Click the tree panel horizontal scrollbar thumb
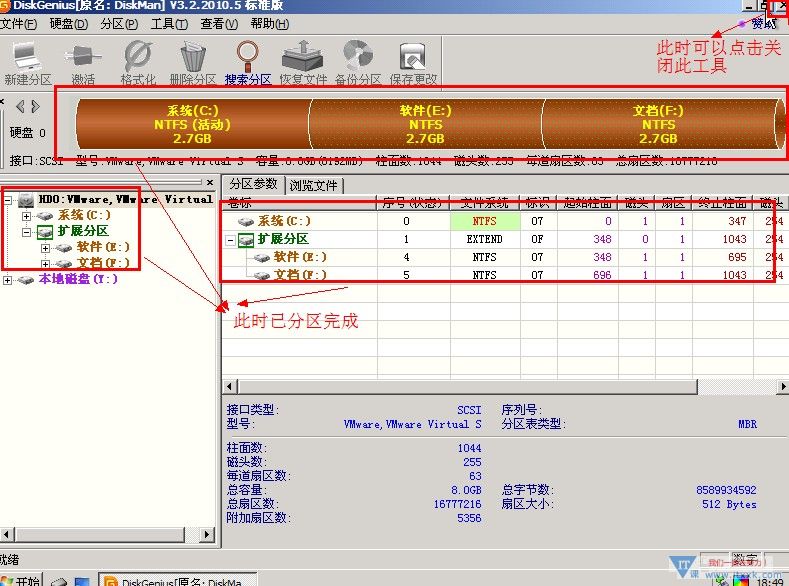The image size is (789, 586). coord(100,534)
